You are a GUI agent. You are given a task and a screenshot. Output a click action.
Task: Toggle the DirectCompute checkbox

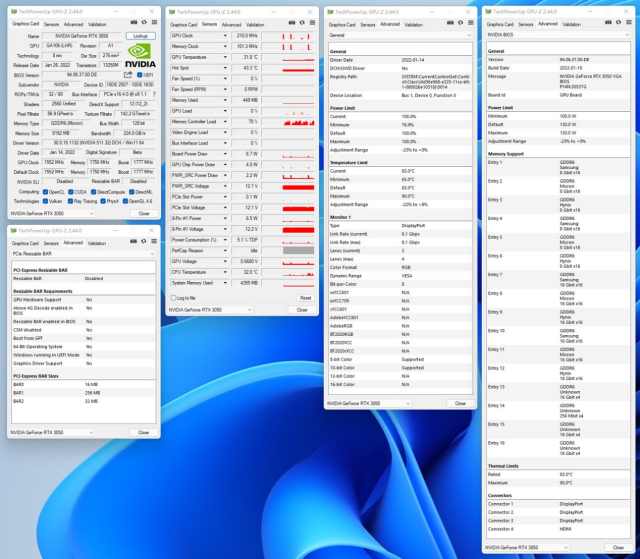point(93,192)
